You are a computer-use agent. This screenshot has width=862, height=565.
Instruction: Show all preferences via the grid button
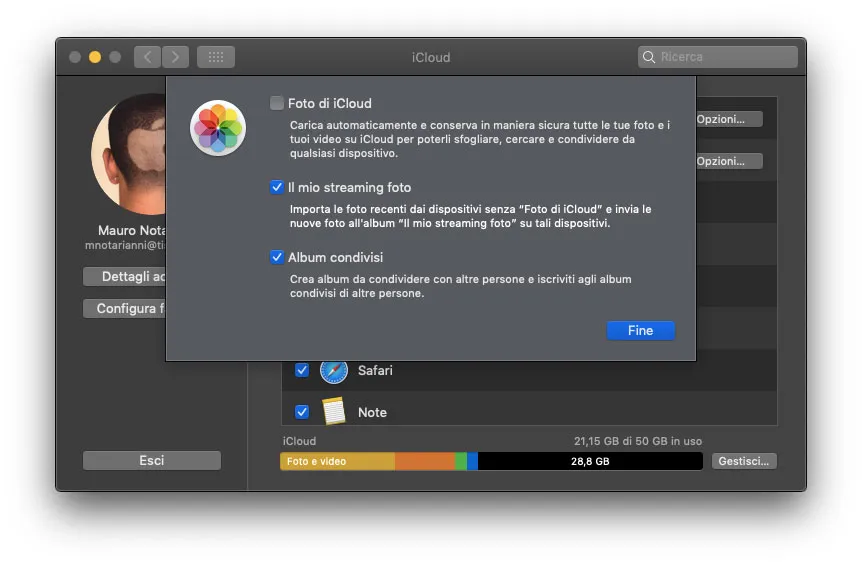click(x=216, y=57)
